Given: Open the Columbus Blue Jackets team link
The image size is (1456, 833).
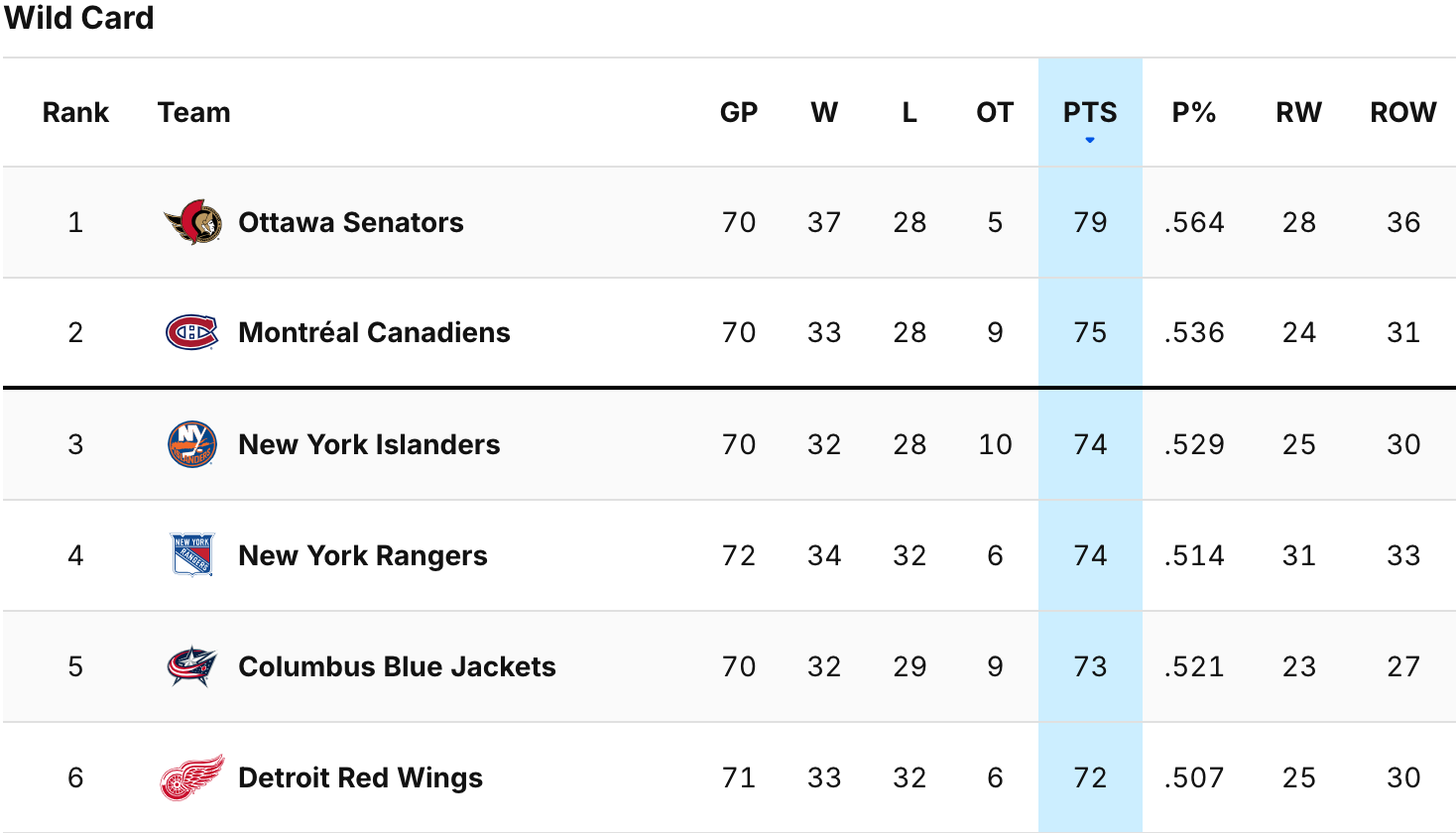Looking at the screenshot, I should pos(397,666).
